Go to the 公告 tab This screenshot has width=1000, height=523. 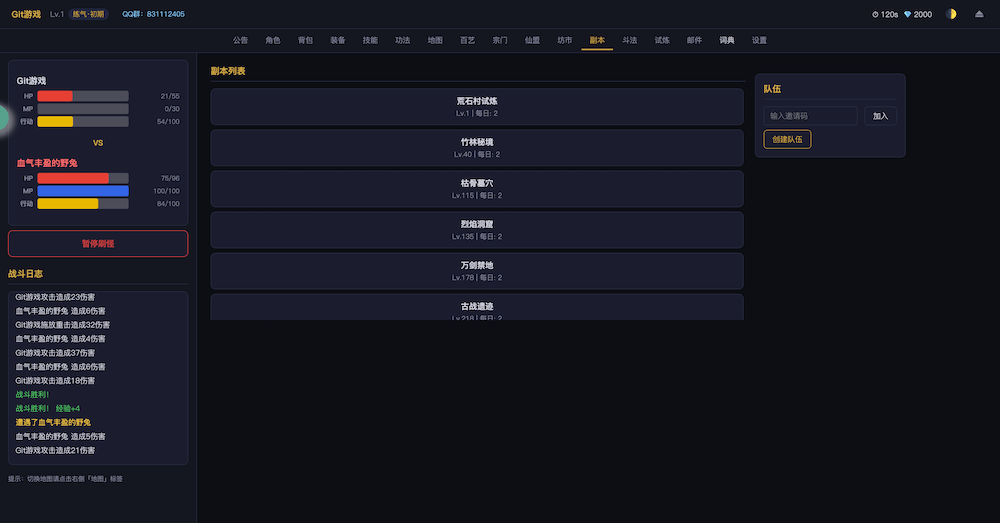tap(240, 40)
